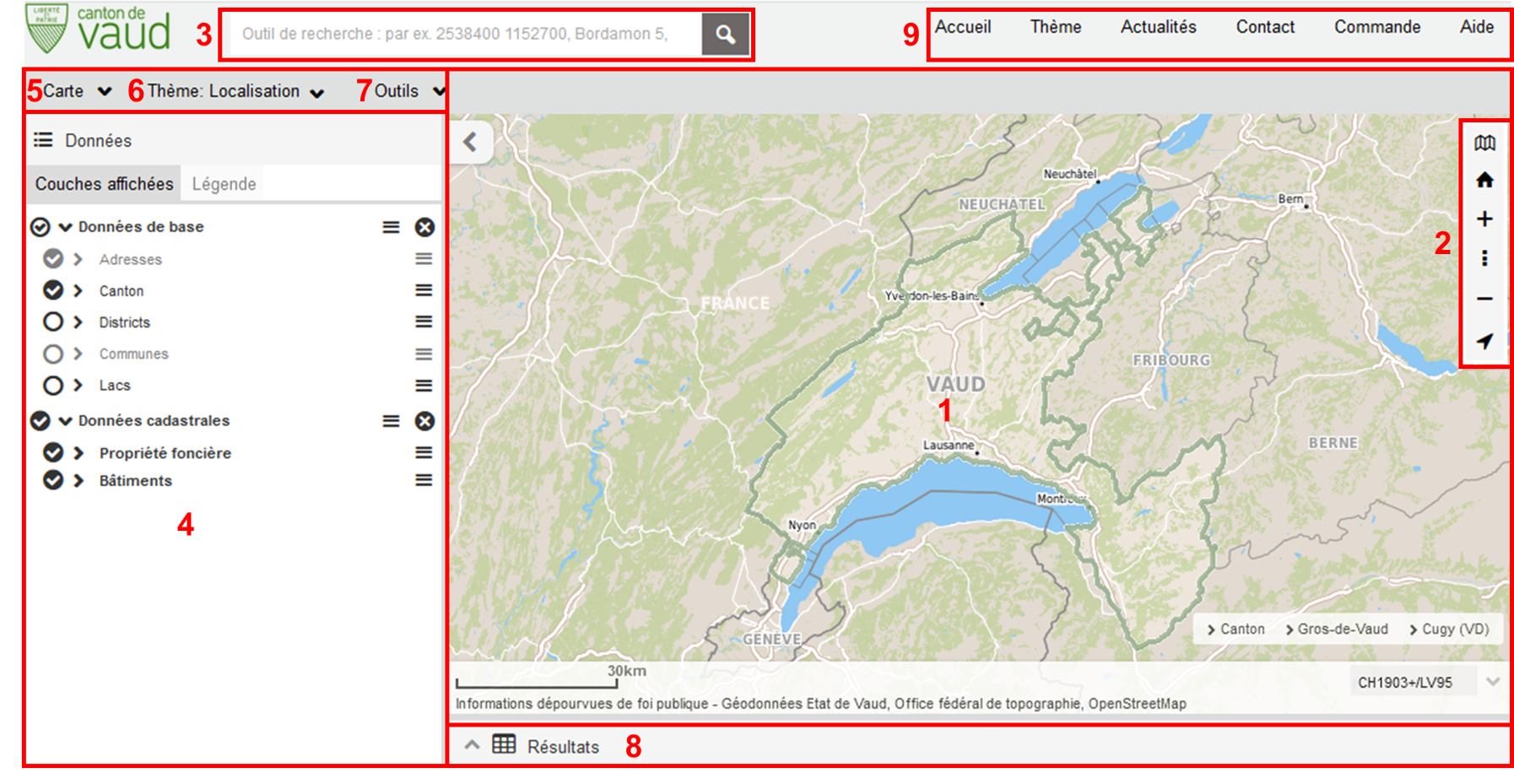This screenshot has width=1514, height=784.
Task: Zoom out with the minus icon
Action: tap(1484, 299)
